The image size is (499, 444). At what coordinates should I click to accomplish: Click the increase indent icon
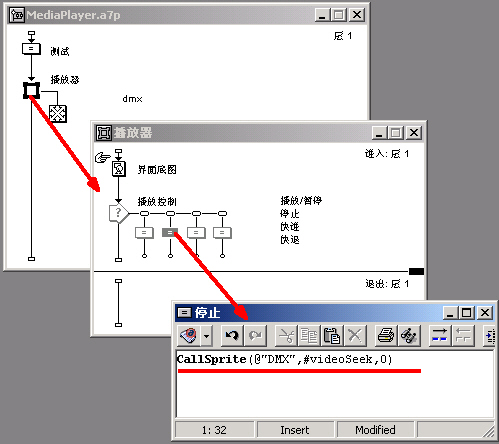tap(439, 335)
